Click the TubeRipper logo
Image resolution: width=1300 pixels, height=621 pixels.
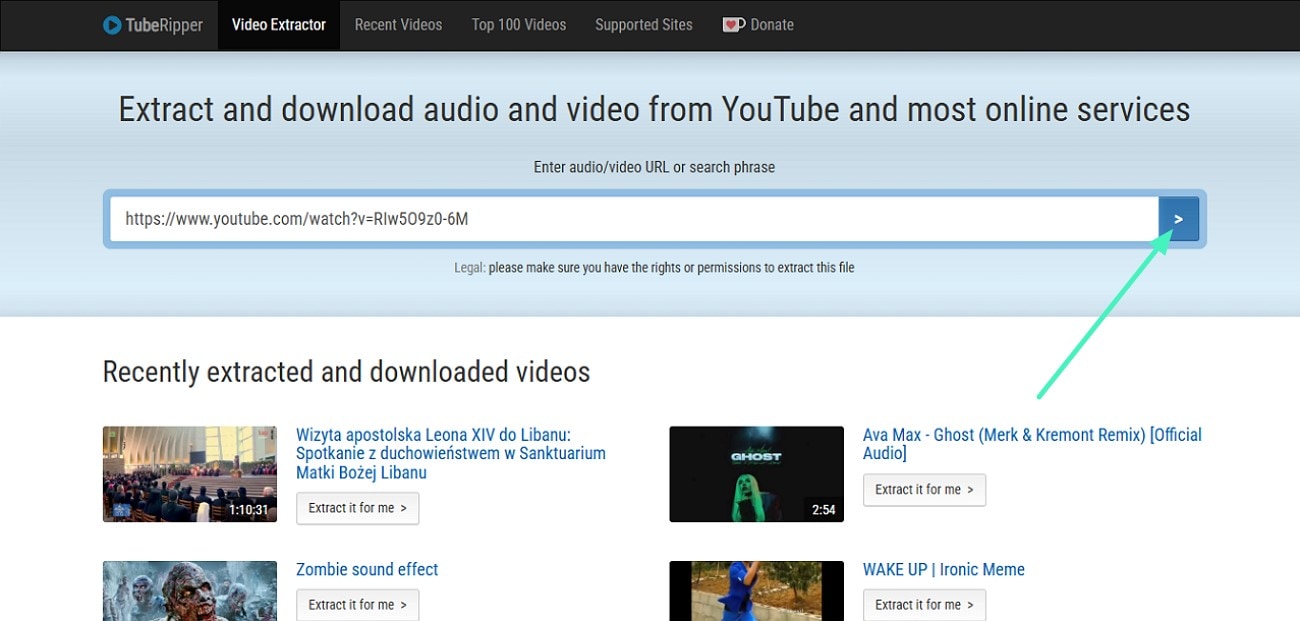[152, 25]
